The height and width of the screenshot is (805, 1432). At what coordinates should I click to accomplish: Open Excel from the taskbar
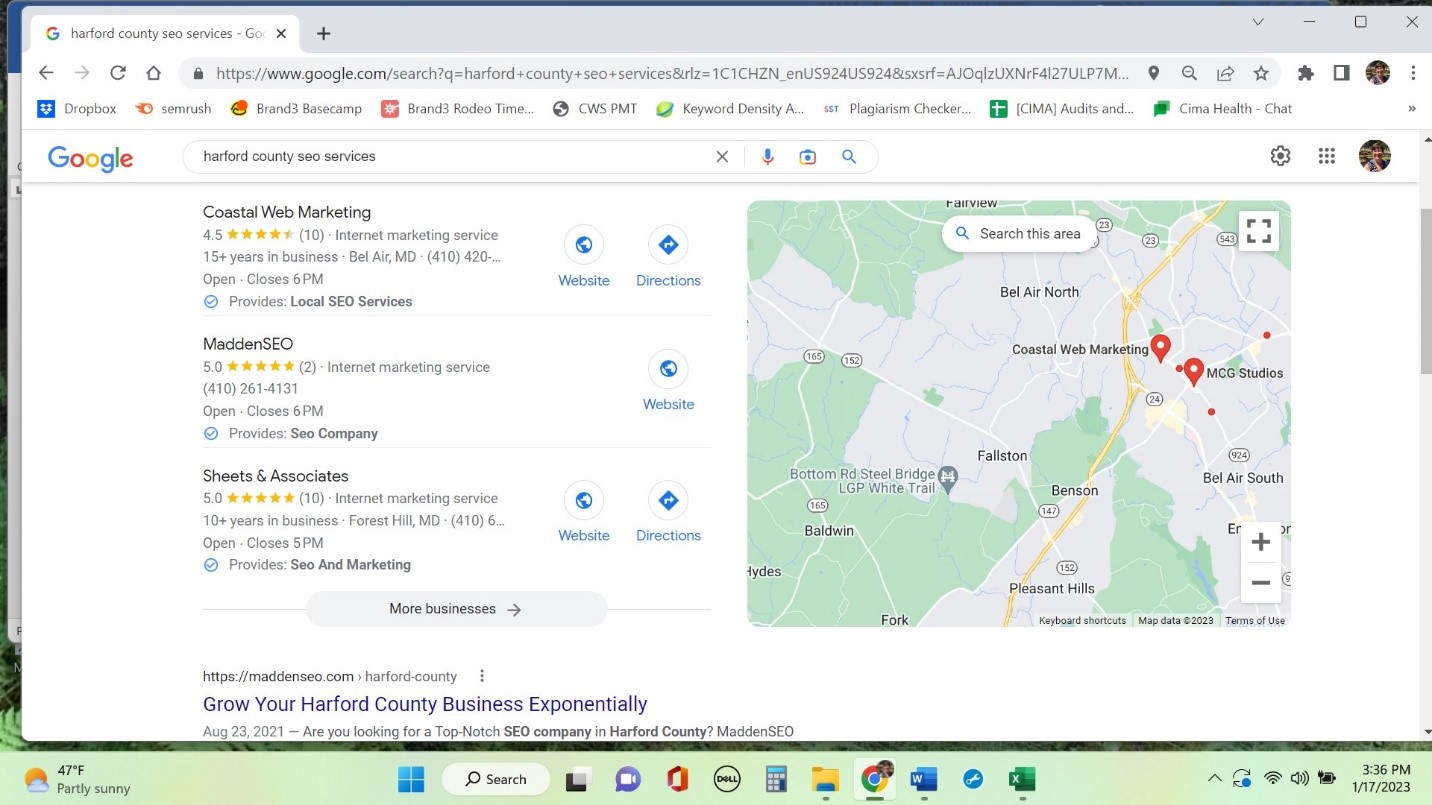tap(1021, 779)
